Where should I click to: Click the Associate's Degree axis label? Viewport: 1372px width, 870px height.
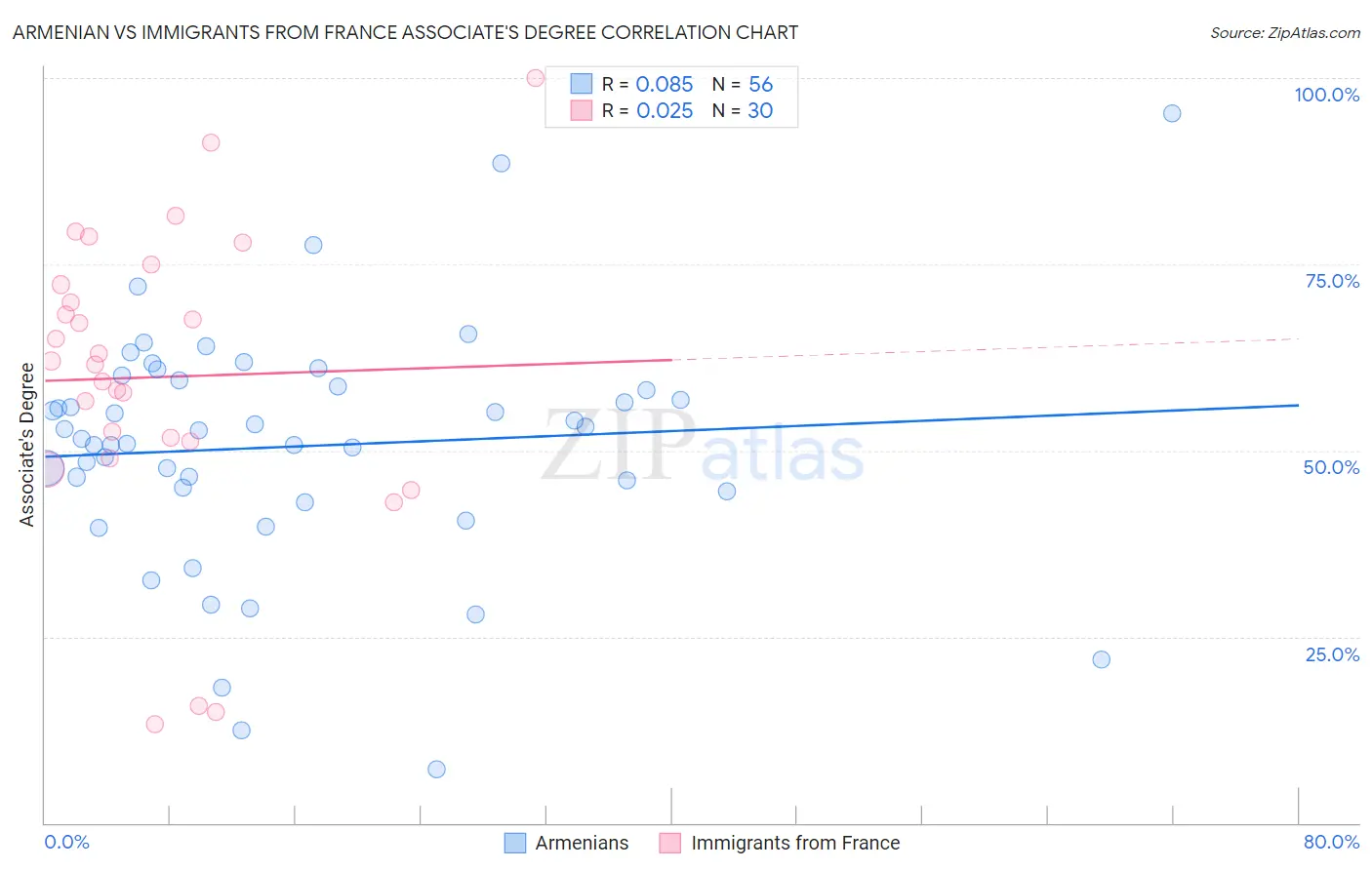pyautogui.click(x=26, y=445)
